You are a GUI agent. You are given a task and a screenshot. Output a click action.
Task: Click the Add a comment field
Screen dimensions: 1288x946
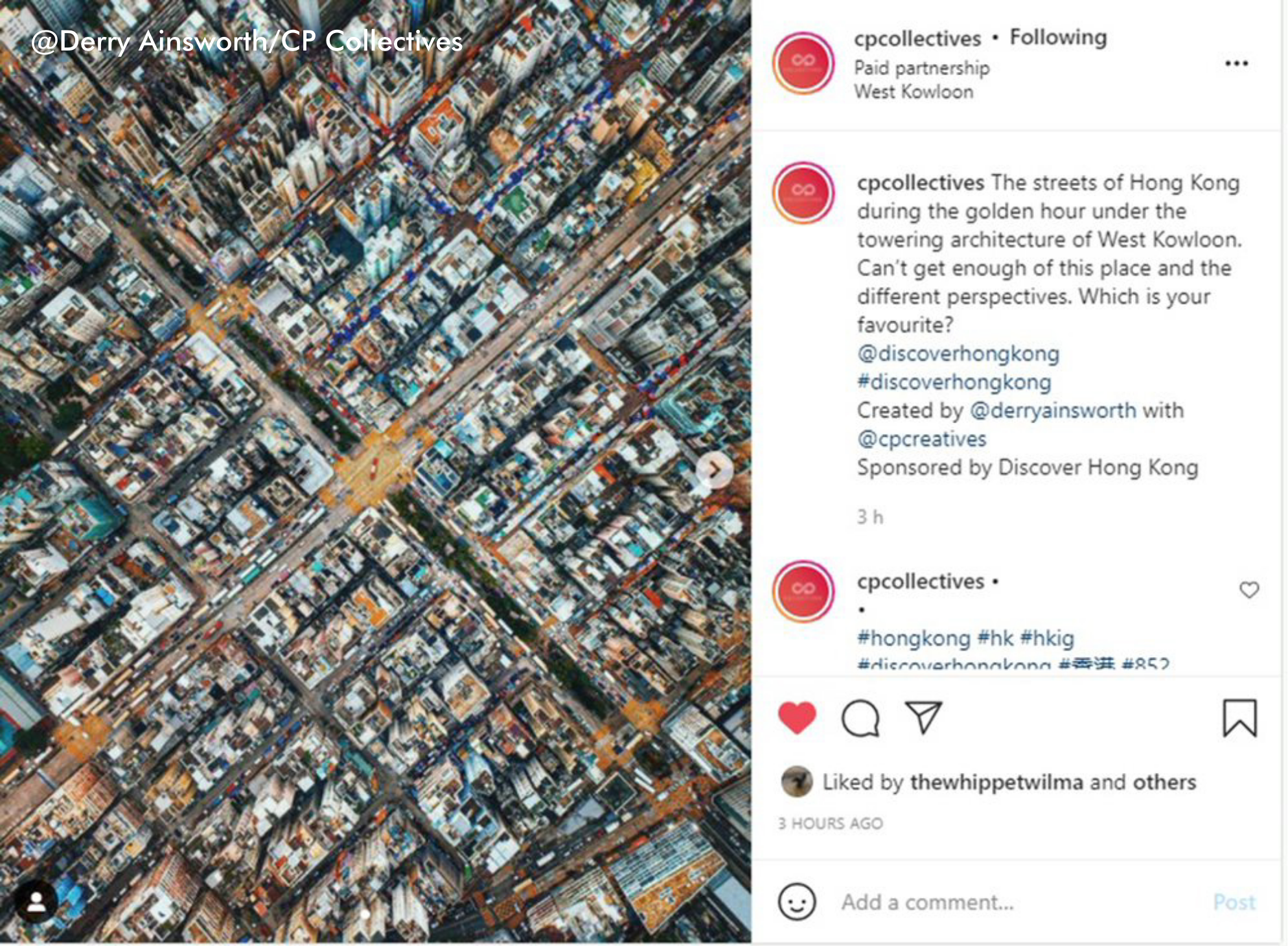1017,902
